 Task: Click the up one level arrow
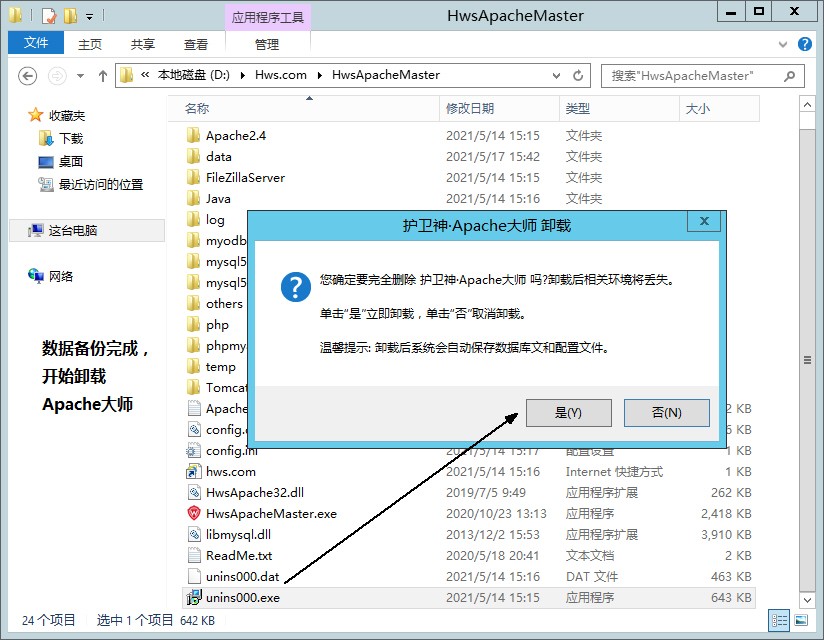point(103,76)
